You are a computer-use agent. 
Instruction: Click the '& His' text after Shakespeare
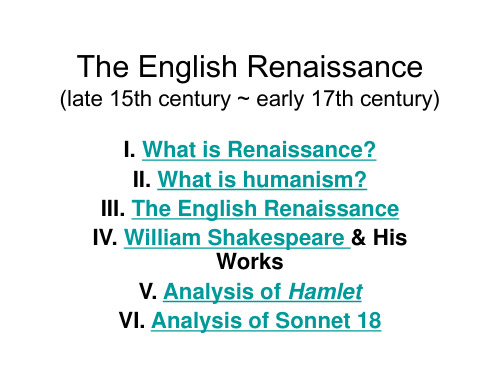pos(379,237)
